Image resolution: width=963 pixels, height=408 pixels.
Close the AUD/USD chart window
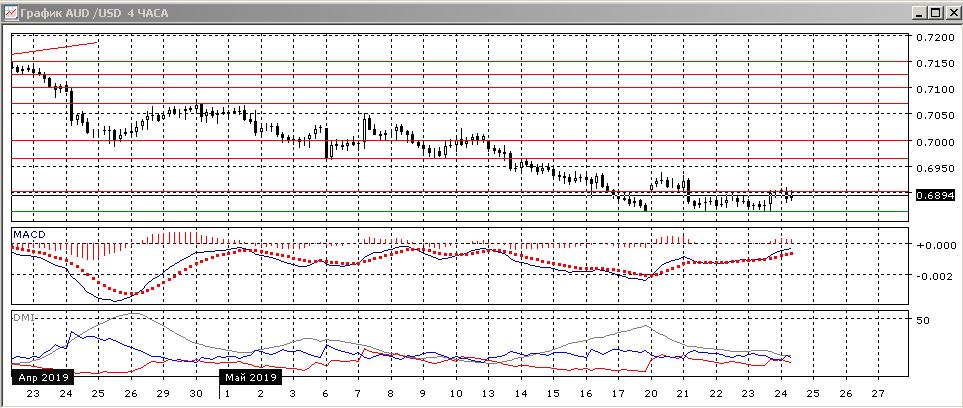[951, 13]
